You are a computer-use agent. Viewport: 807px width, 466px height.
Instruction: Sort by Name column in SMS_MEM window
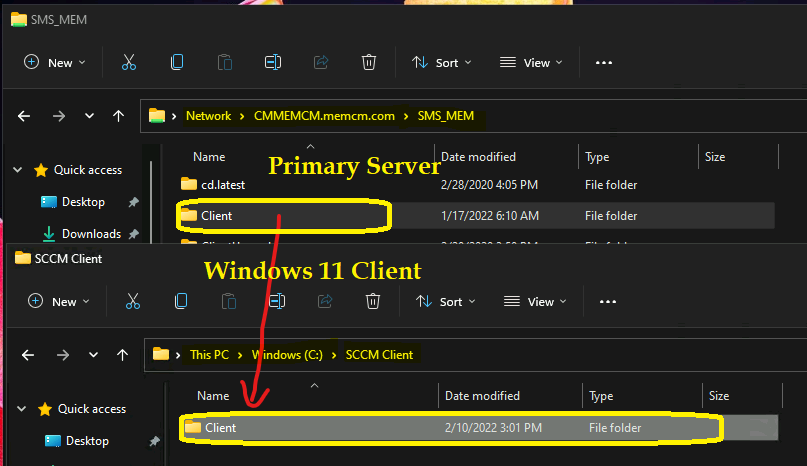(x=209, y=157)
